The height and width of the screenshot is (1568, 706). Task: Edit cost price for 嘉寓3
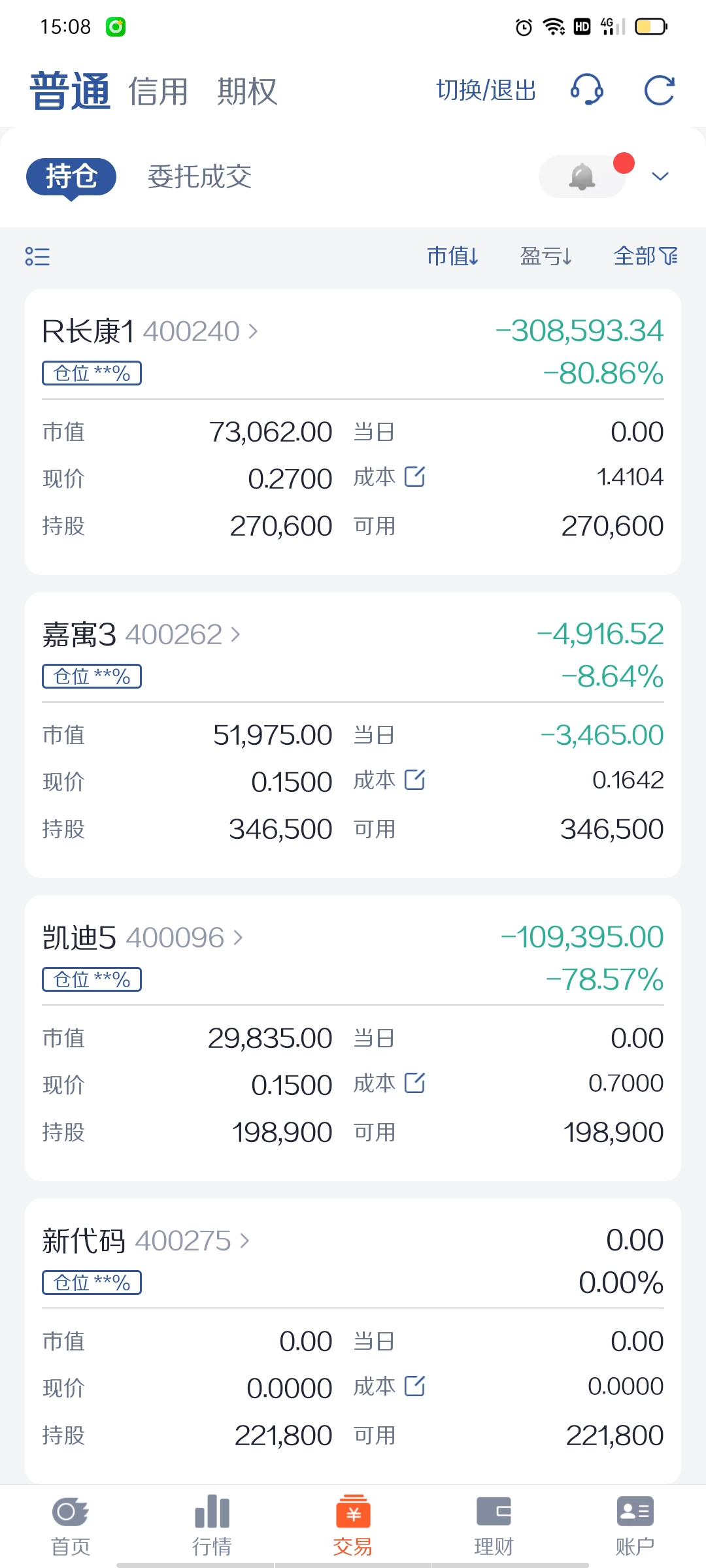pos(415,779)
